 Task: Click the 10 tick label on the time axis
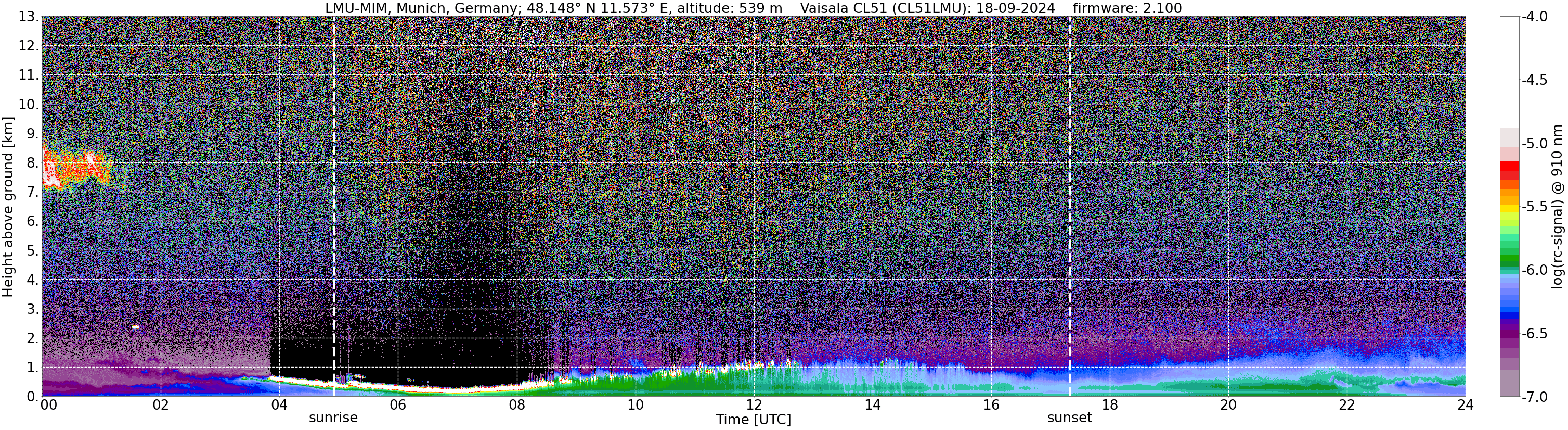point(635,405)
